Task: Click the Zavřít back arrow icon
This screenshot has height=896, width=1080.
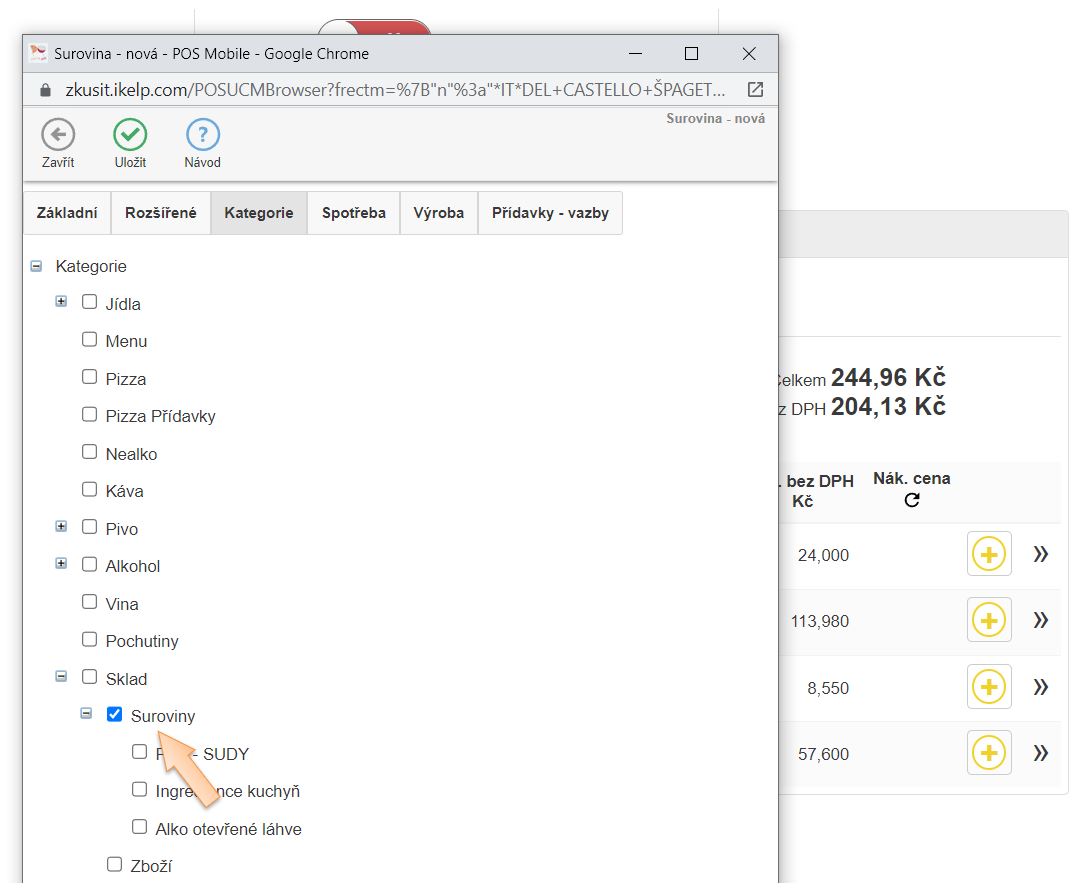Action: (58, 135)
